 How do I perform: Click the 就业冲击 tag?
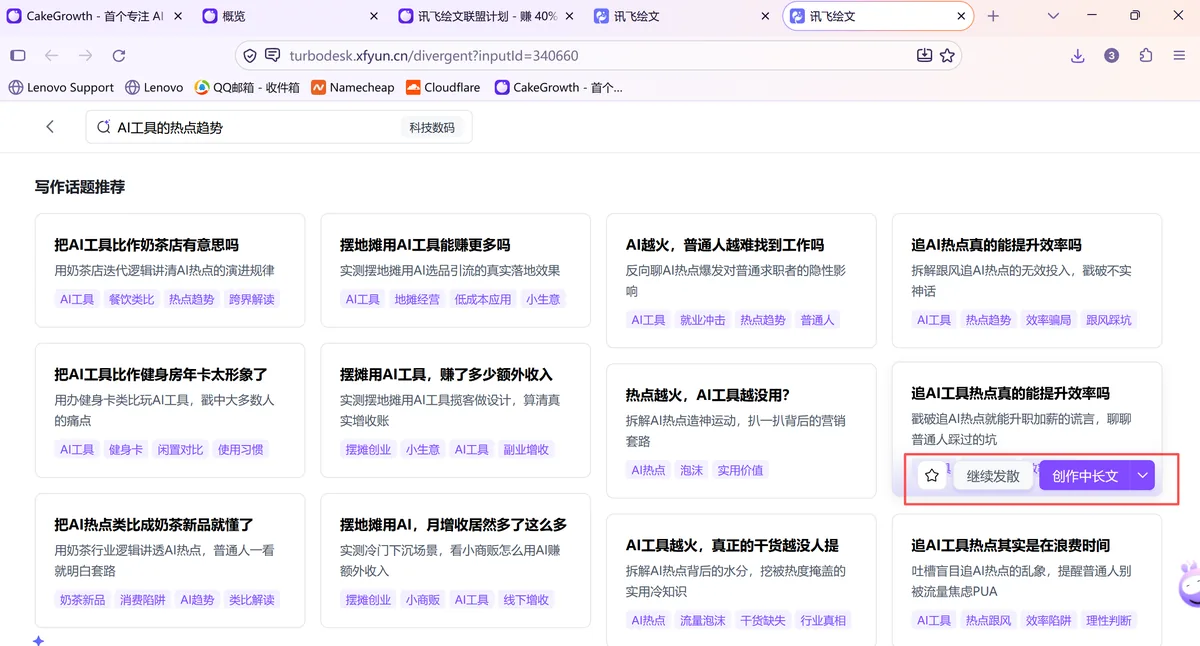pos(703,320)
